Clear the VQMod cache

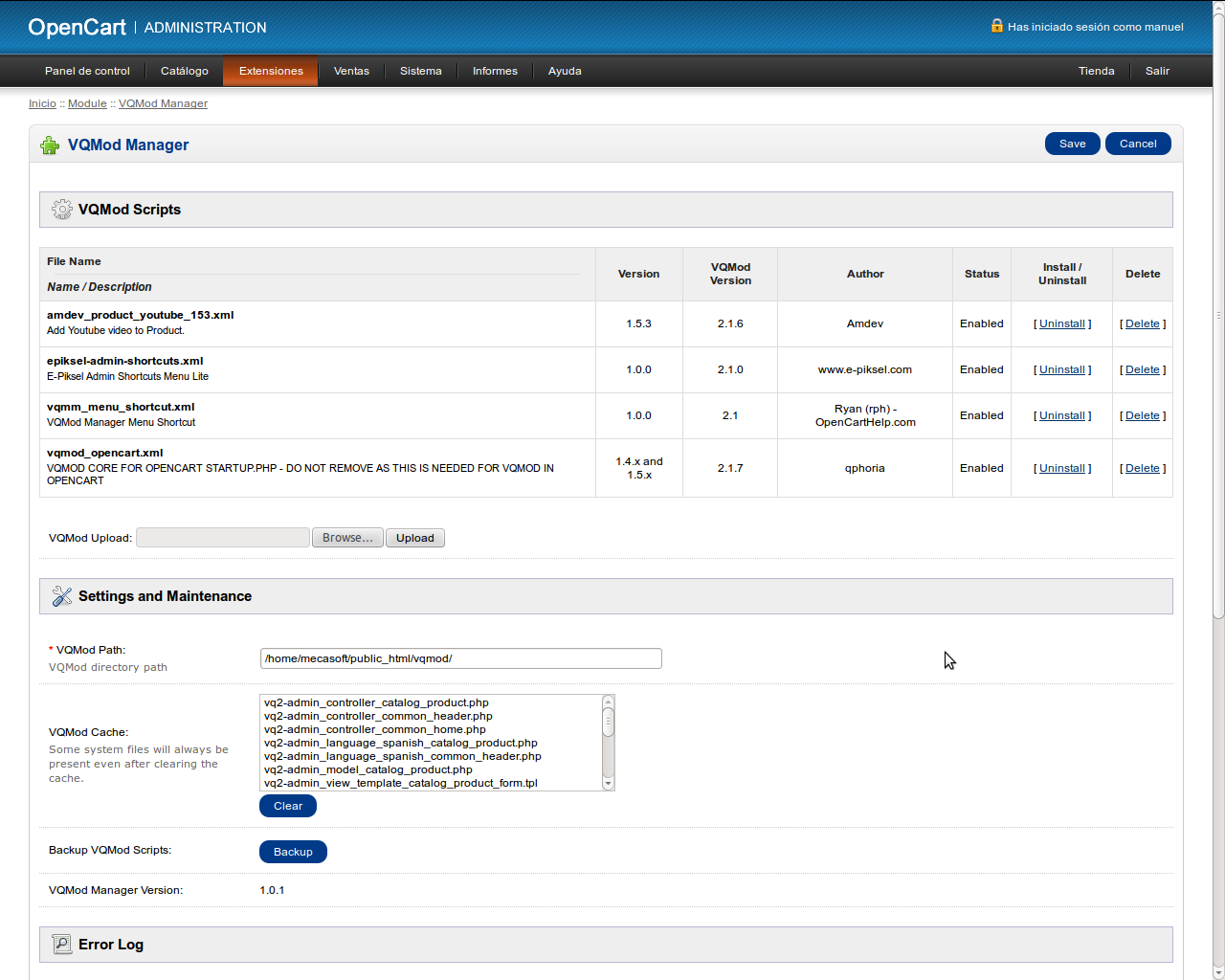click(288, 806)
